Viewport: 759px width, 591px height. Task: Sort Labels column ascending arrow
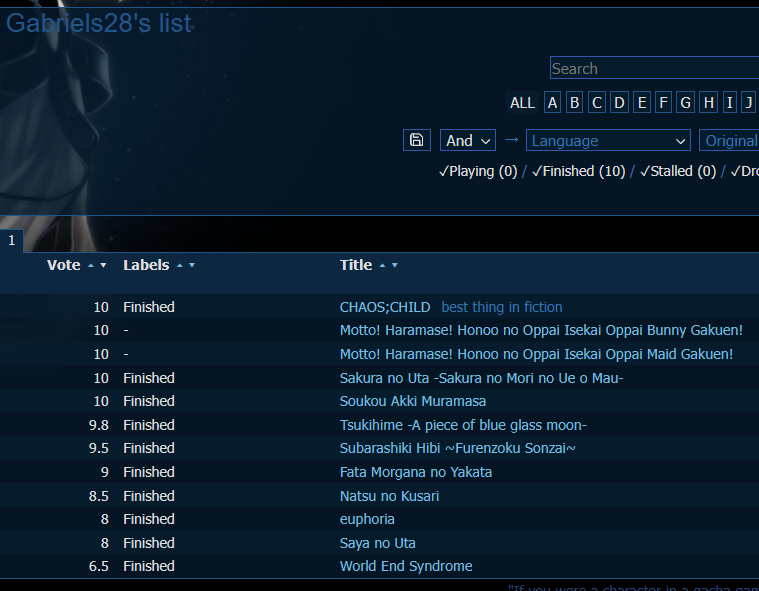click(180, 265)
